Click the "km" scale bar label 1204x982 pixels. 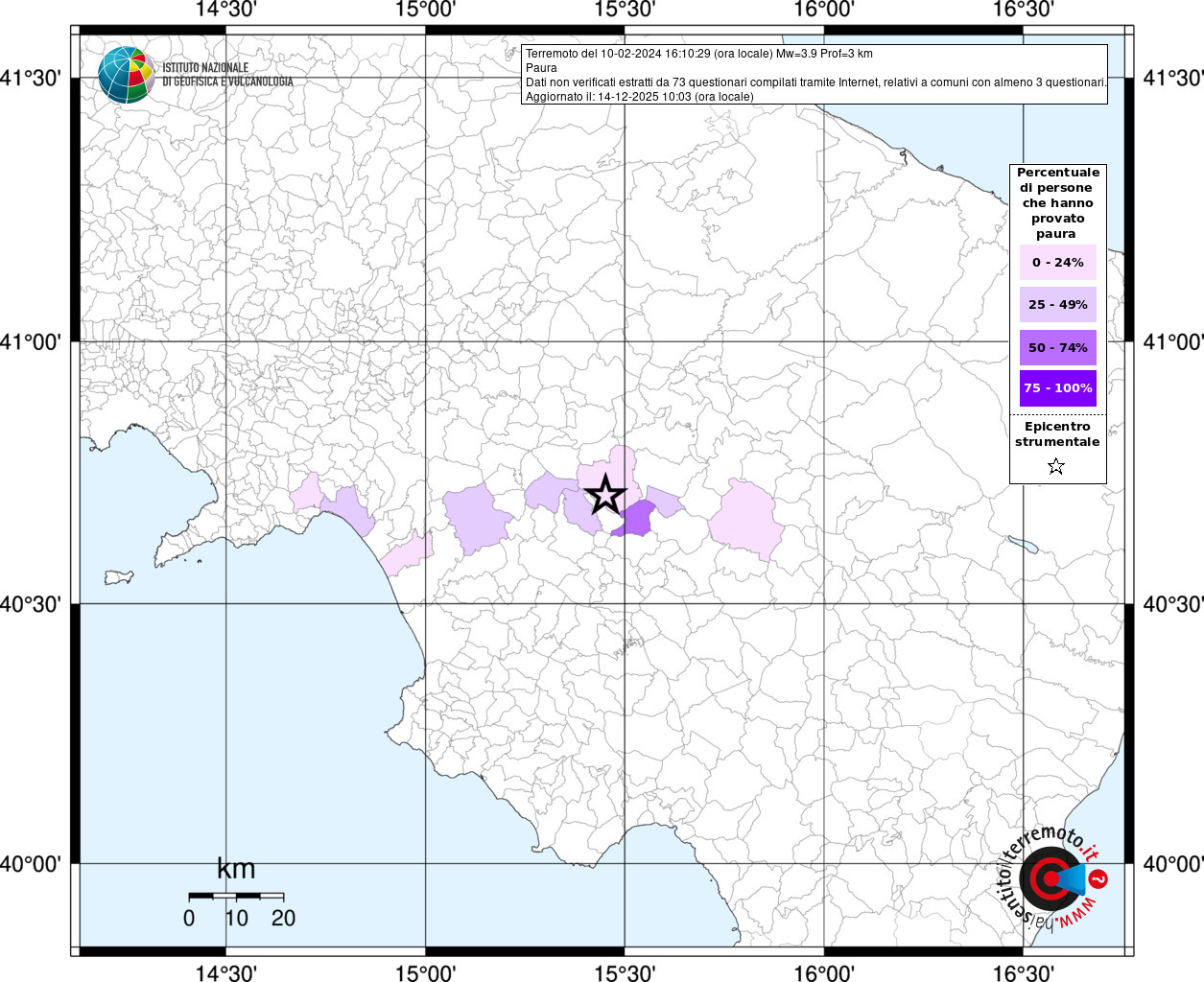pyautogui.click(x=236, y=869)
